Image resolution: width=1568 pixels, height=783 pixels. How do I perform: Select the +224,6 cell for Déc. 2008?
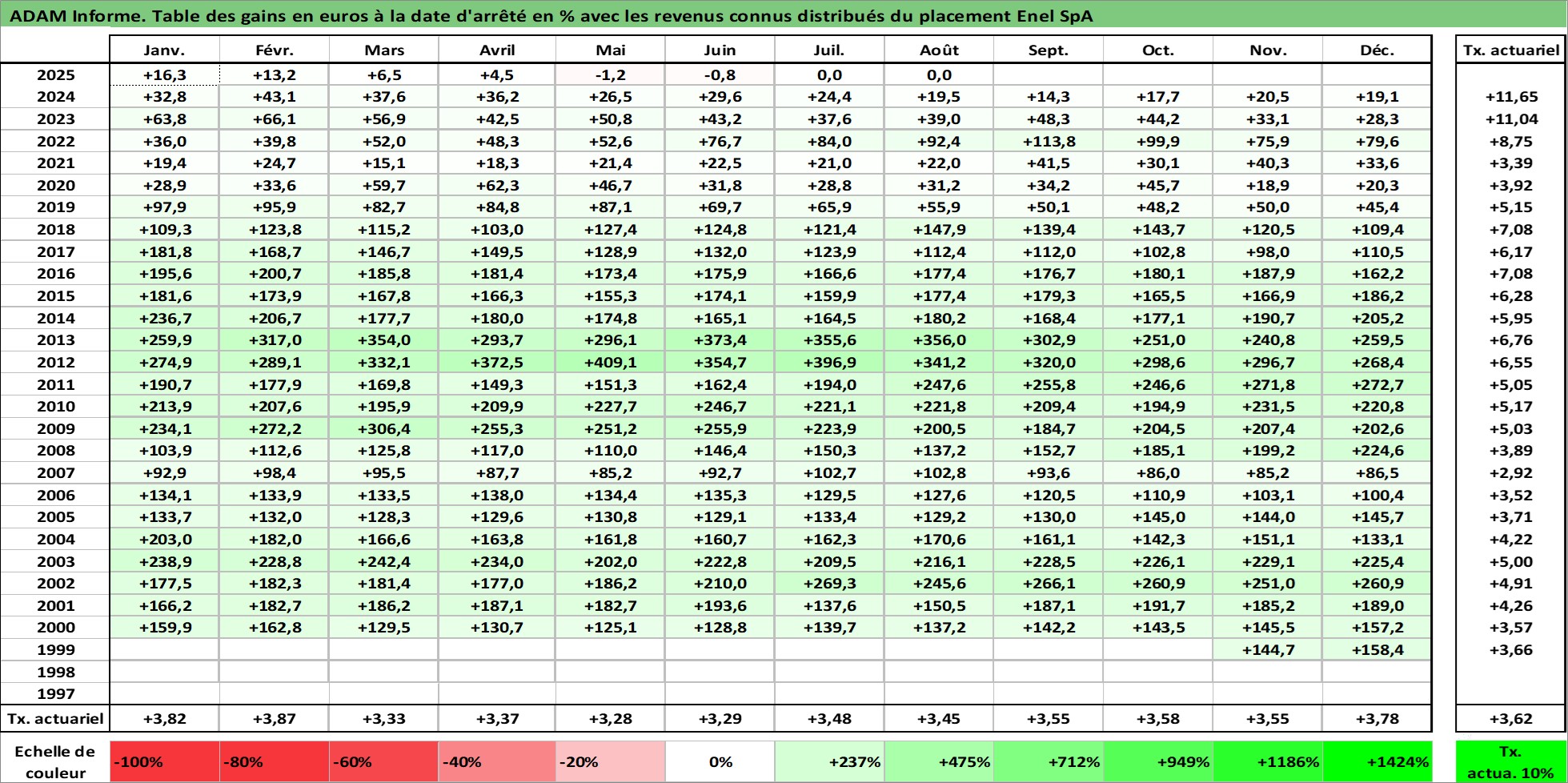(x=1377, y=450)
